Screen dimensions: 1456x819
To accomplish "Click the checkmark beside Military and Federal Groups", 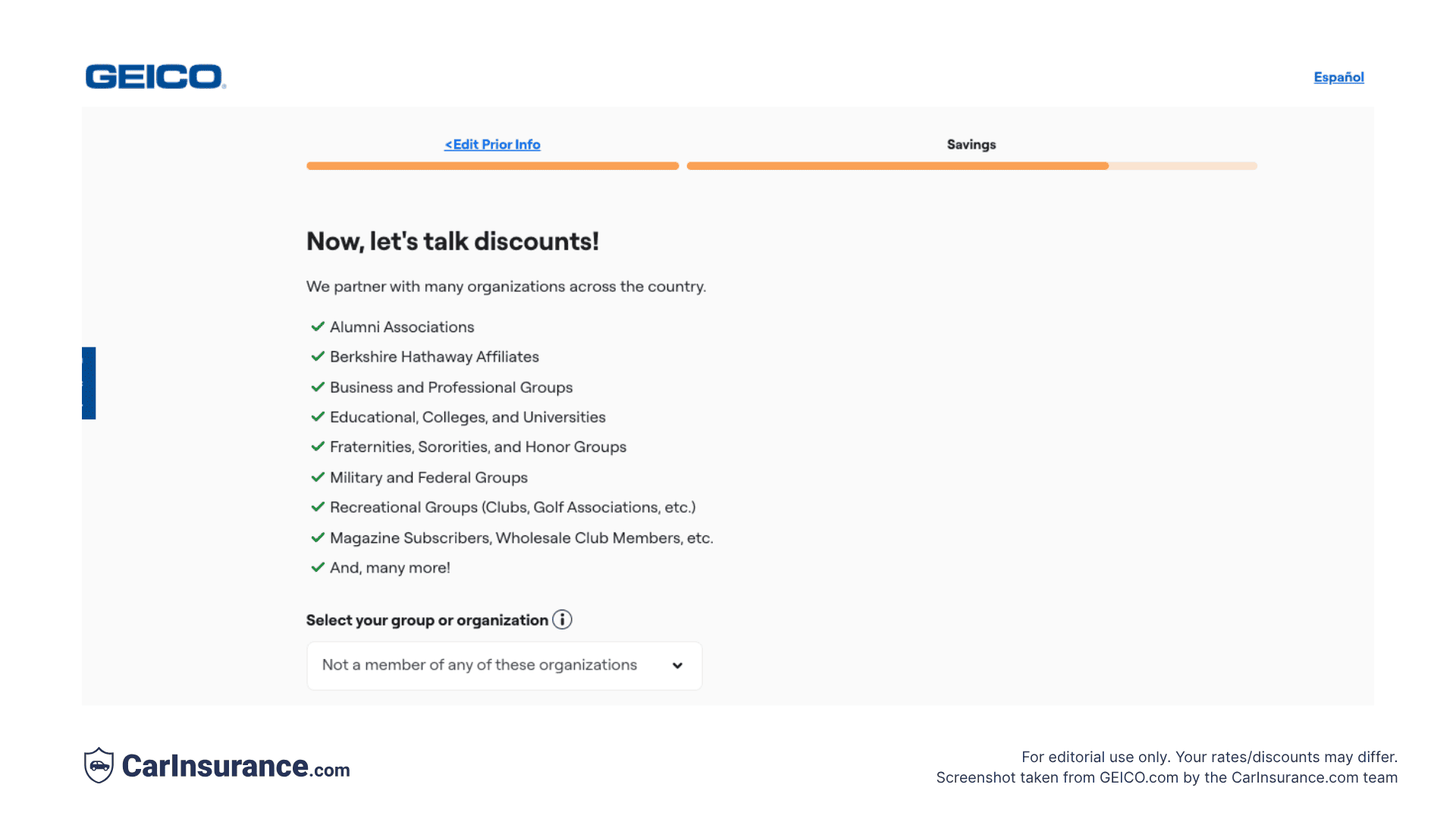I will [x=318, y=477].
